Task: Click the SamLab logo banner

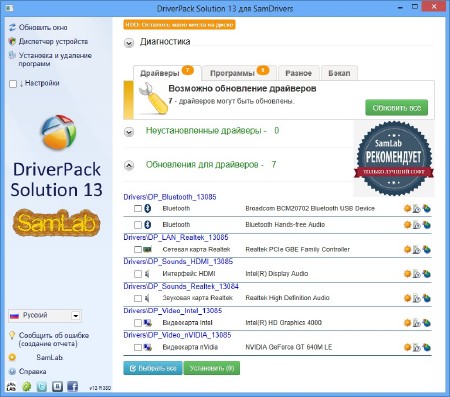Action: (56, 223)
